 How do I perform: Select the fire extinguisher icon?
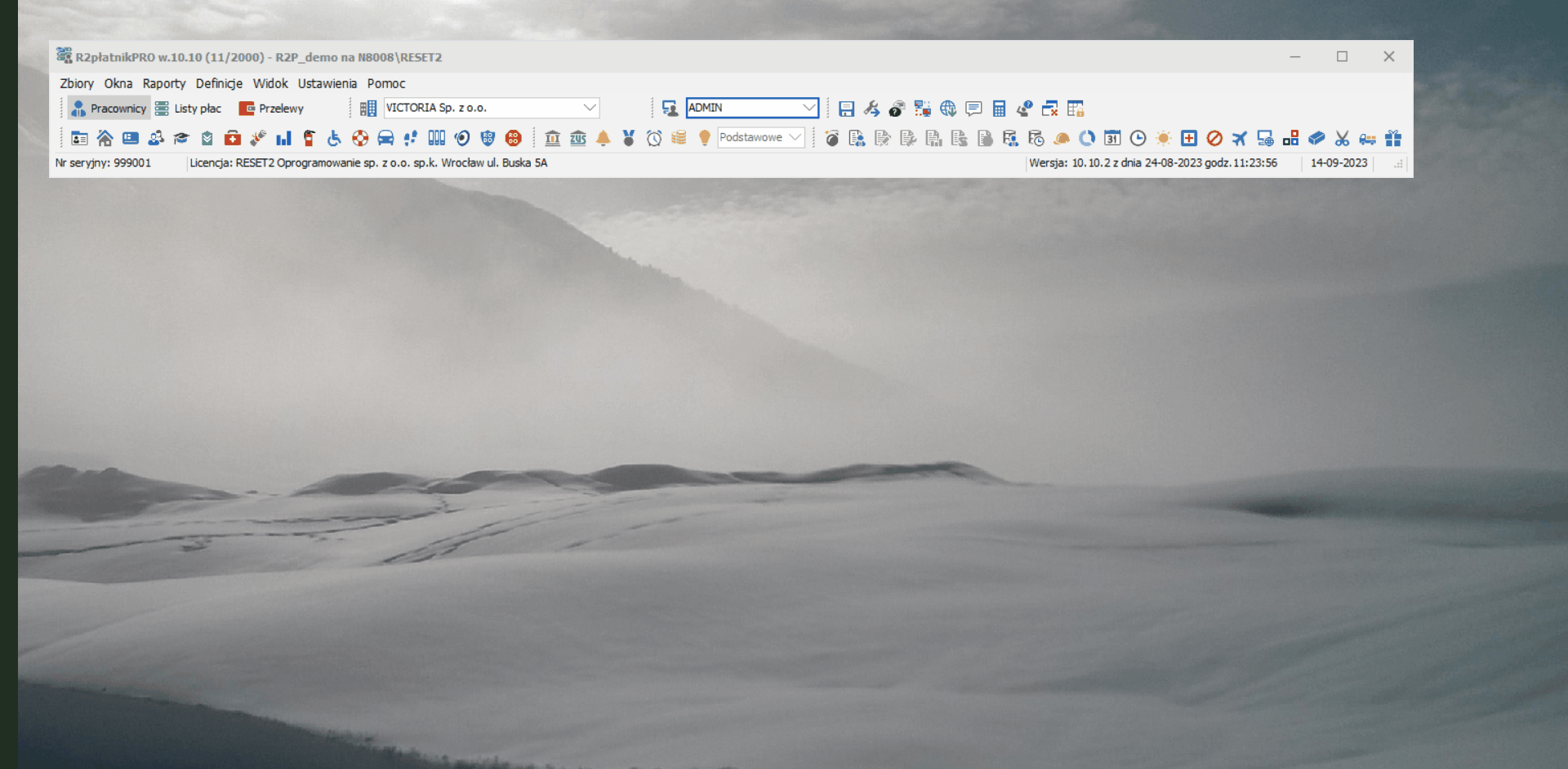point(309,138)
